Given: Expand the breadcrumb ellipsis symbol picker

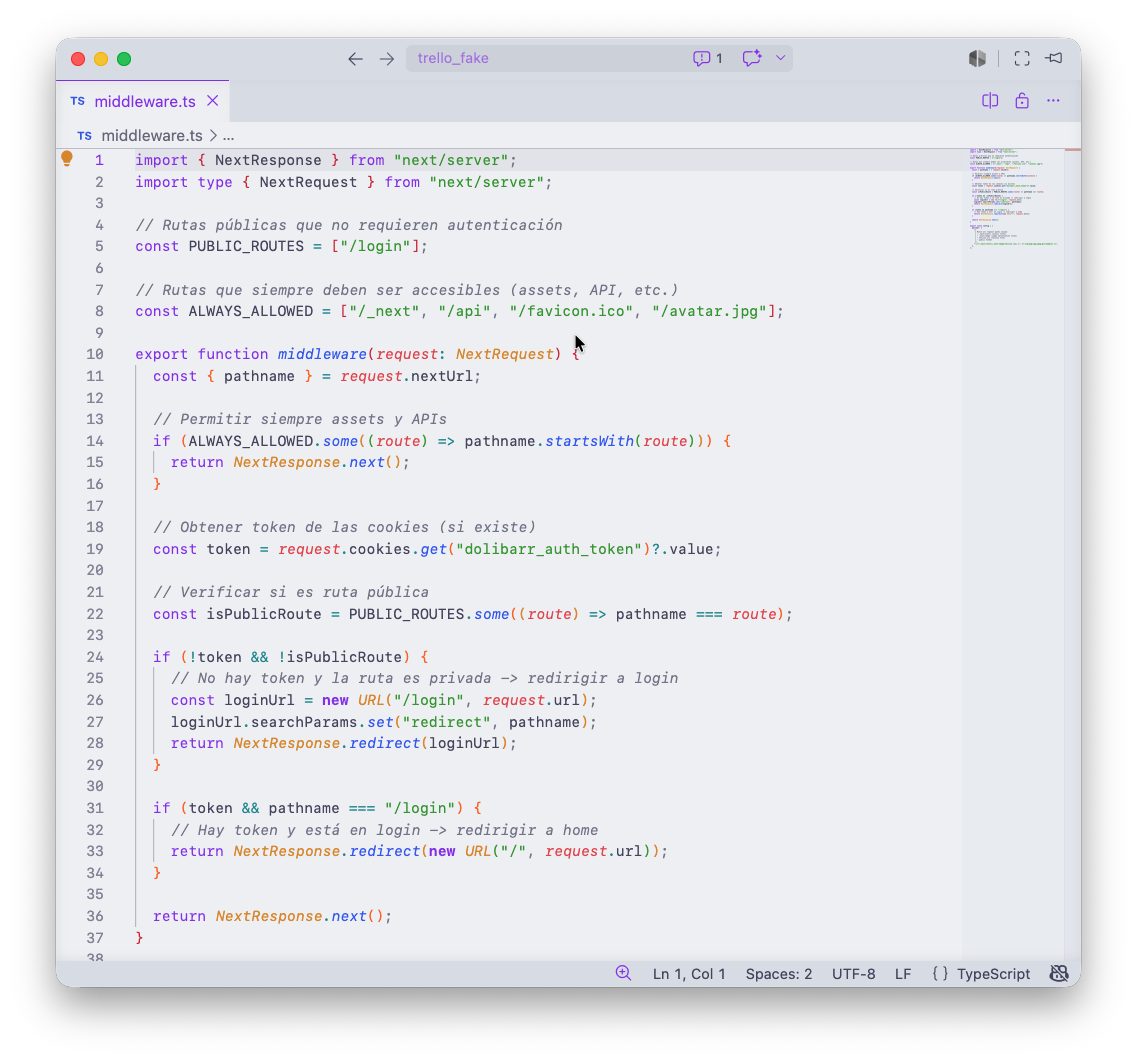Looking at the screenshot, I should click(228, 136).
